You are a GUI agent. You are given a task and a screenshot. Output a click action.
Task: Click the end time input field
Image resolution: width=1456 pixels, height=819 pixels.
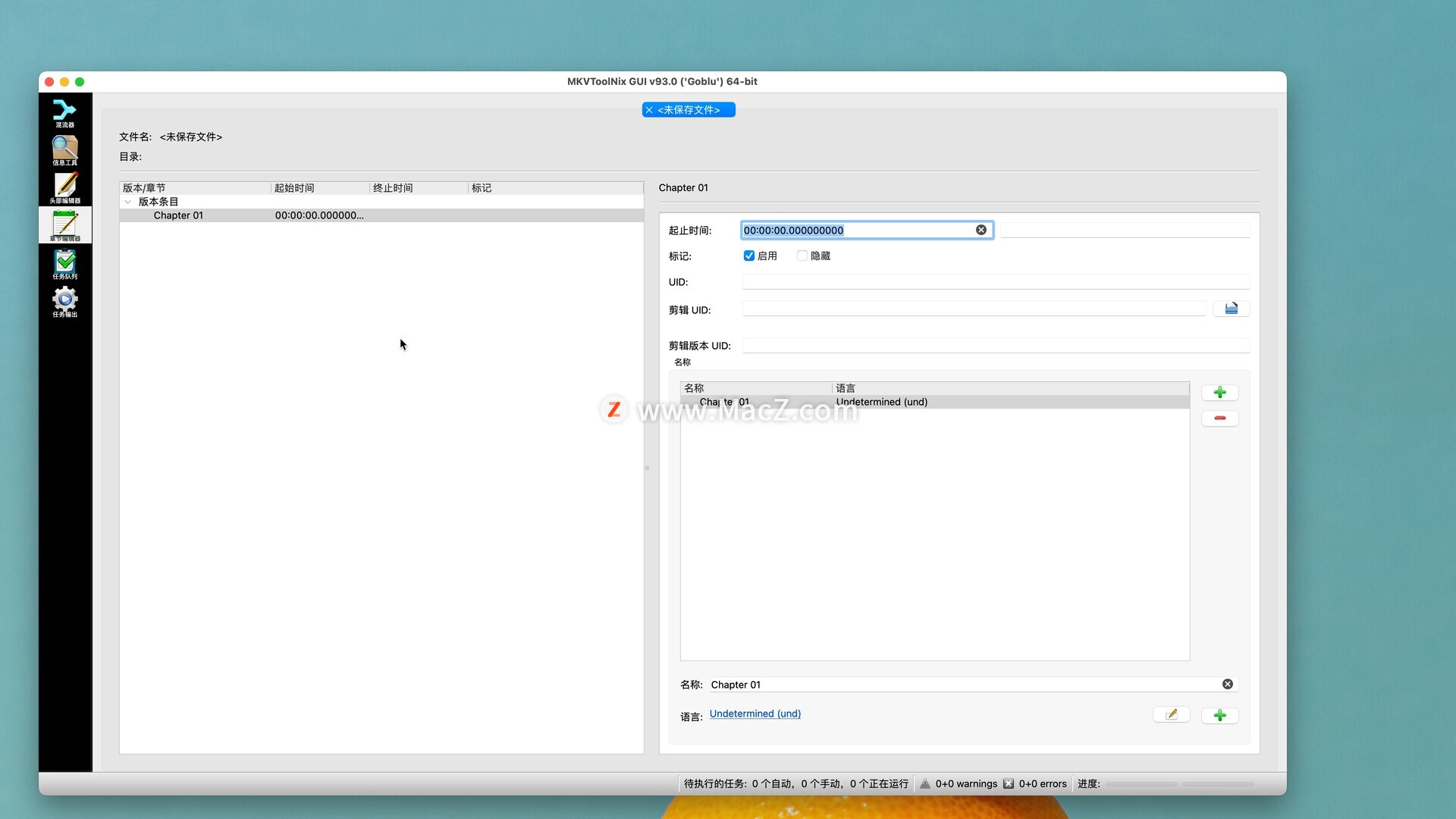(x=1125, y=230)
